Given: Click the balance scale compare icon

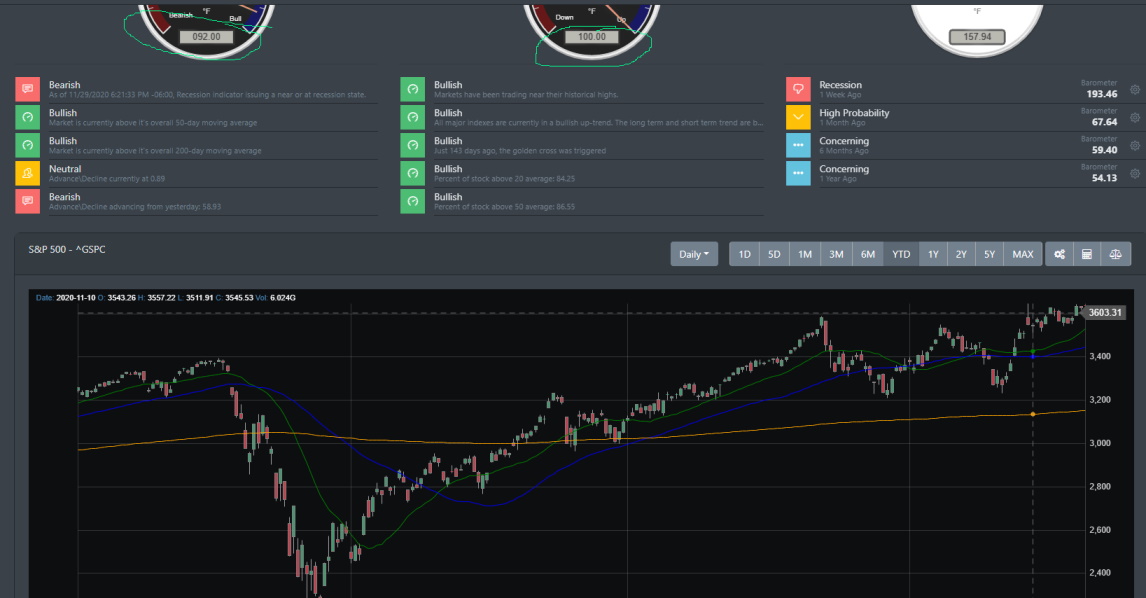Looking at the screenshot, I should point(1115,254).
